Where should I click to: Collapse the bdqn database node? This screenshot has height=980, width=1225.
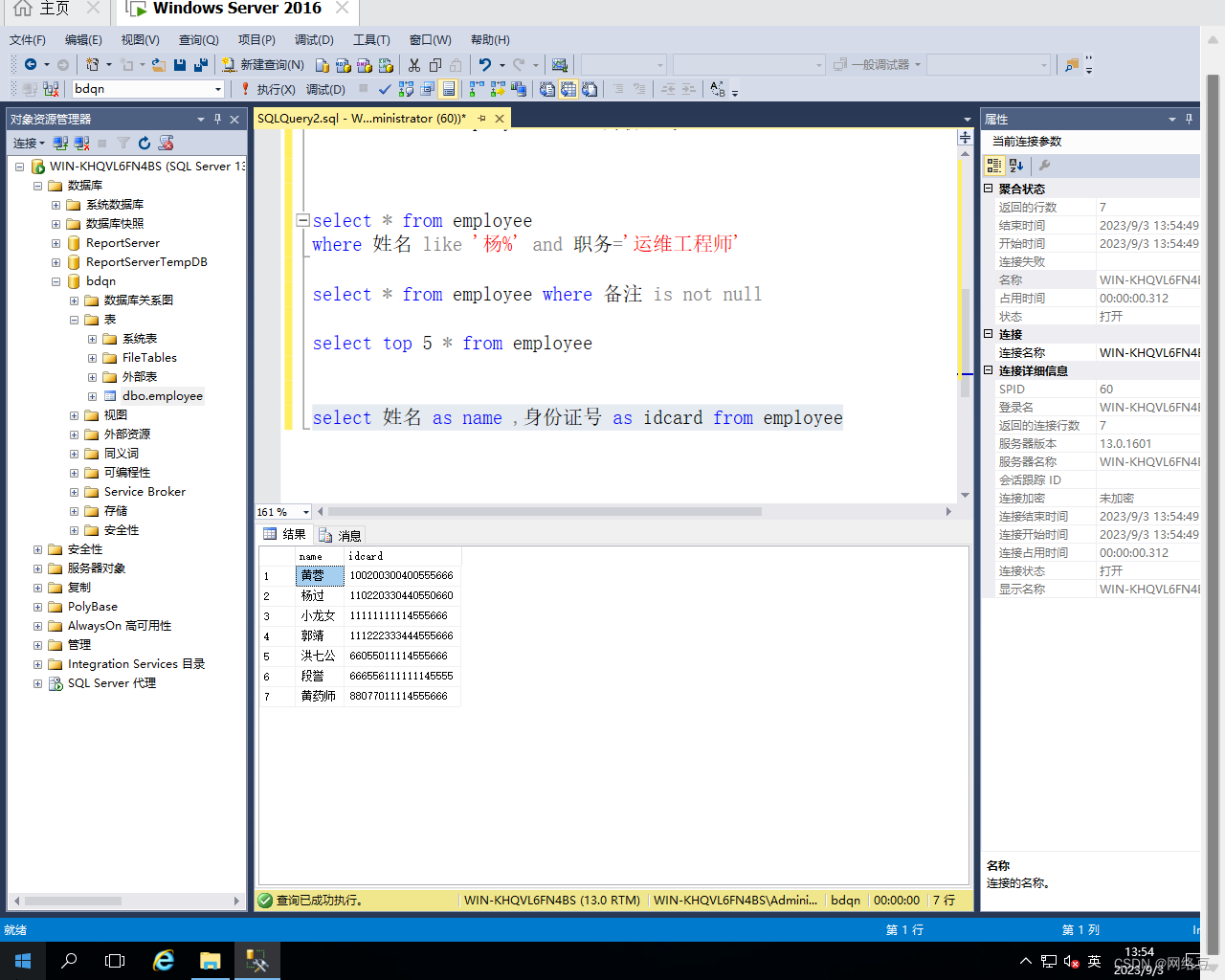coord(56,281)
